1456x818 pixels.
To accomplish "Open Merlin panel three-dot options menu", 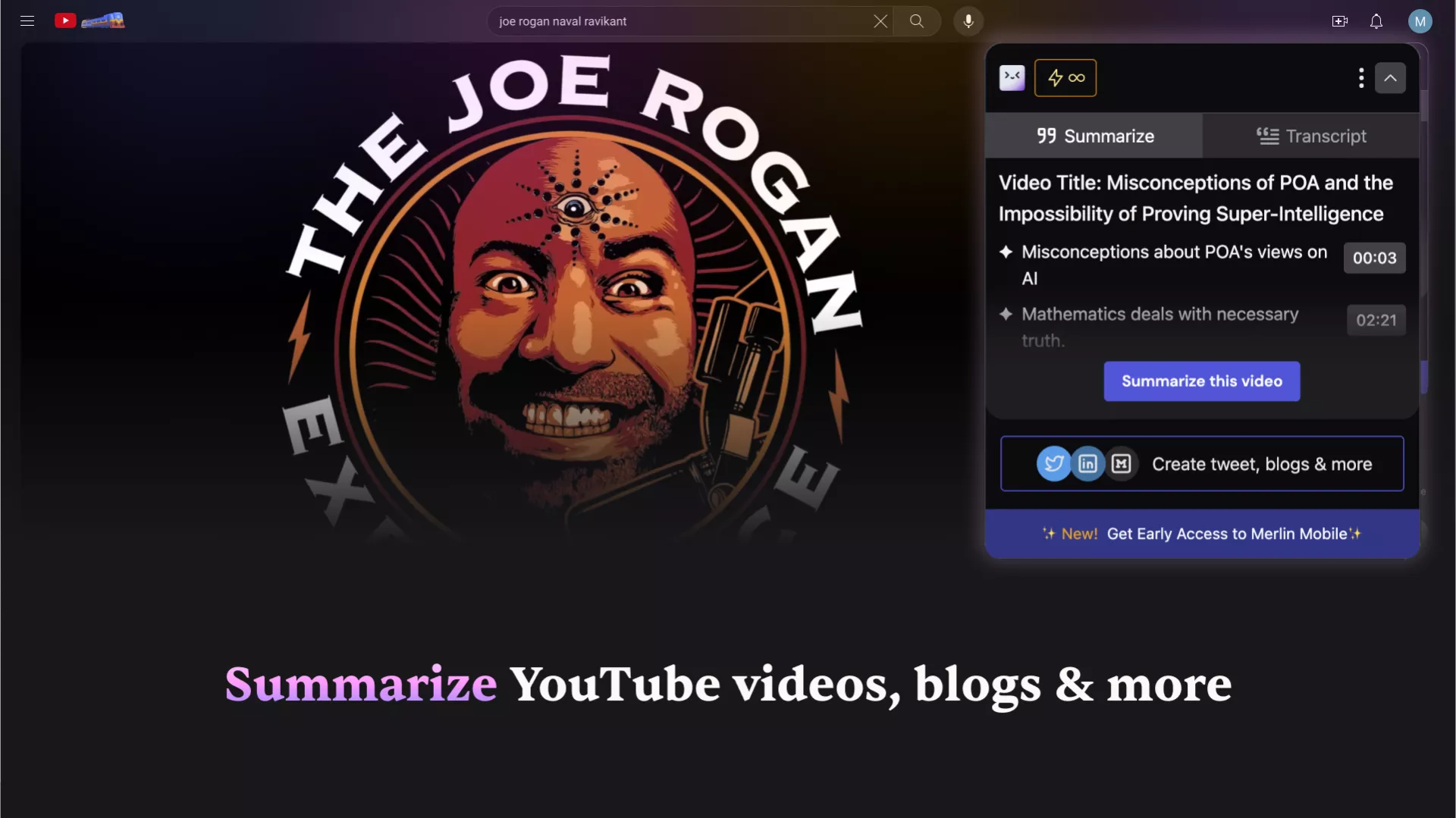I will tap(1361, 77).
